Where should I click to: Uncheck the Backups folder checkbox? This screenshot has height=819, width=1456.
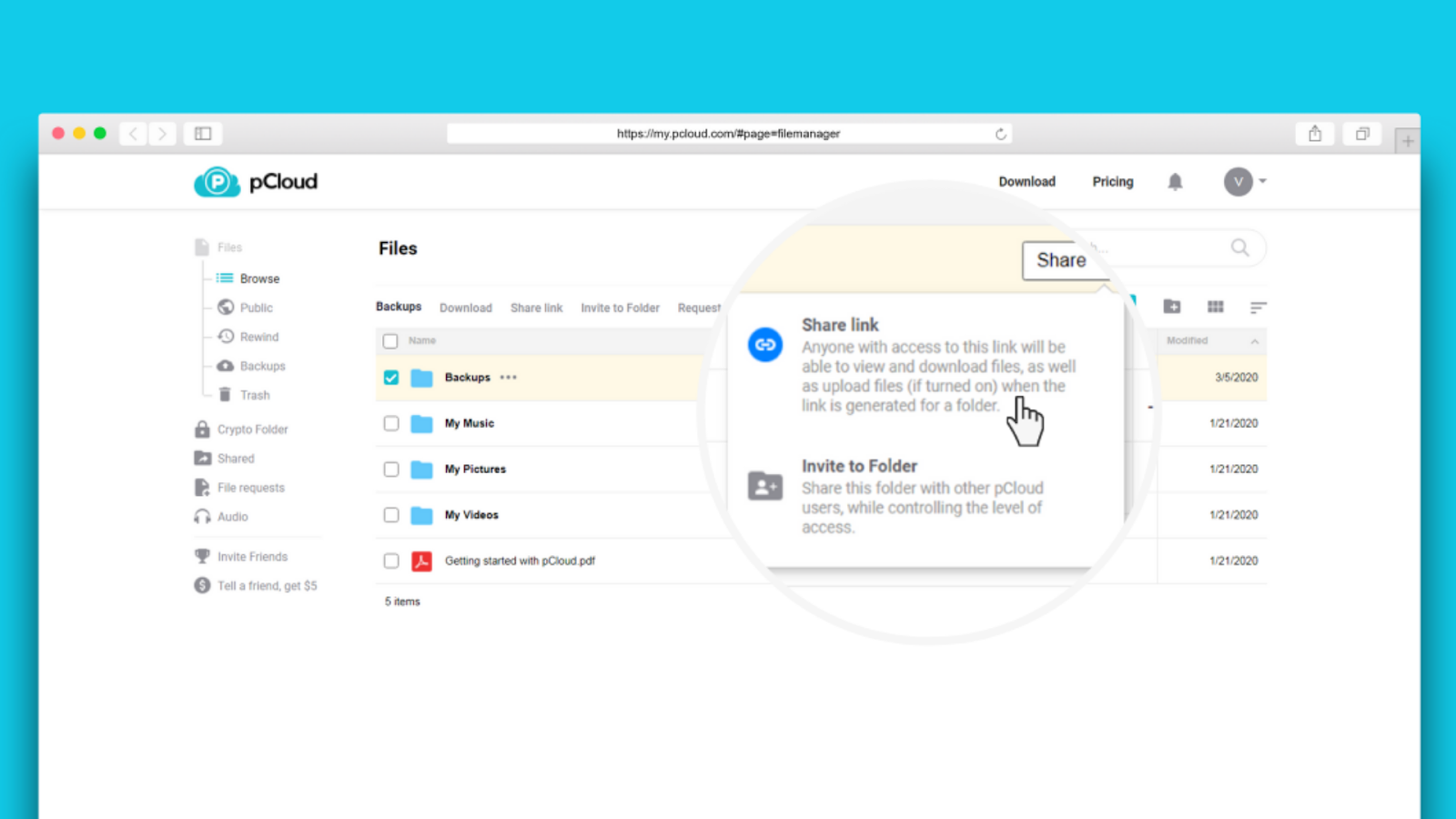click(x=391, y=378)
